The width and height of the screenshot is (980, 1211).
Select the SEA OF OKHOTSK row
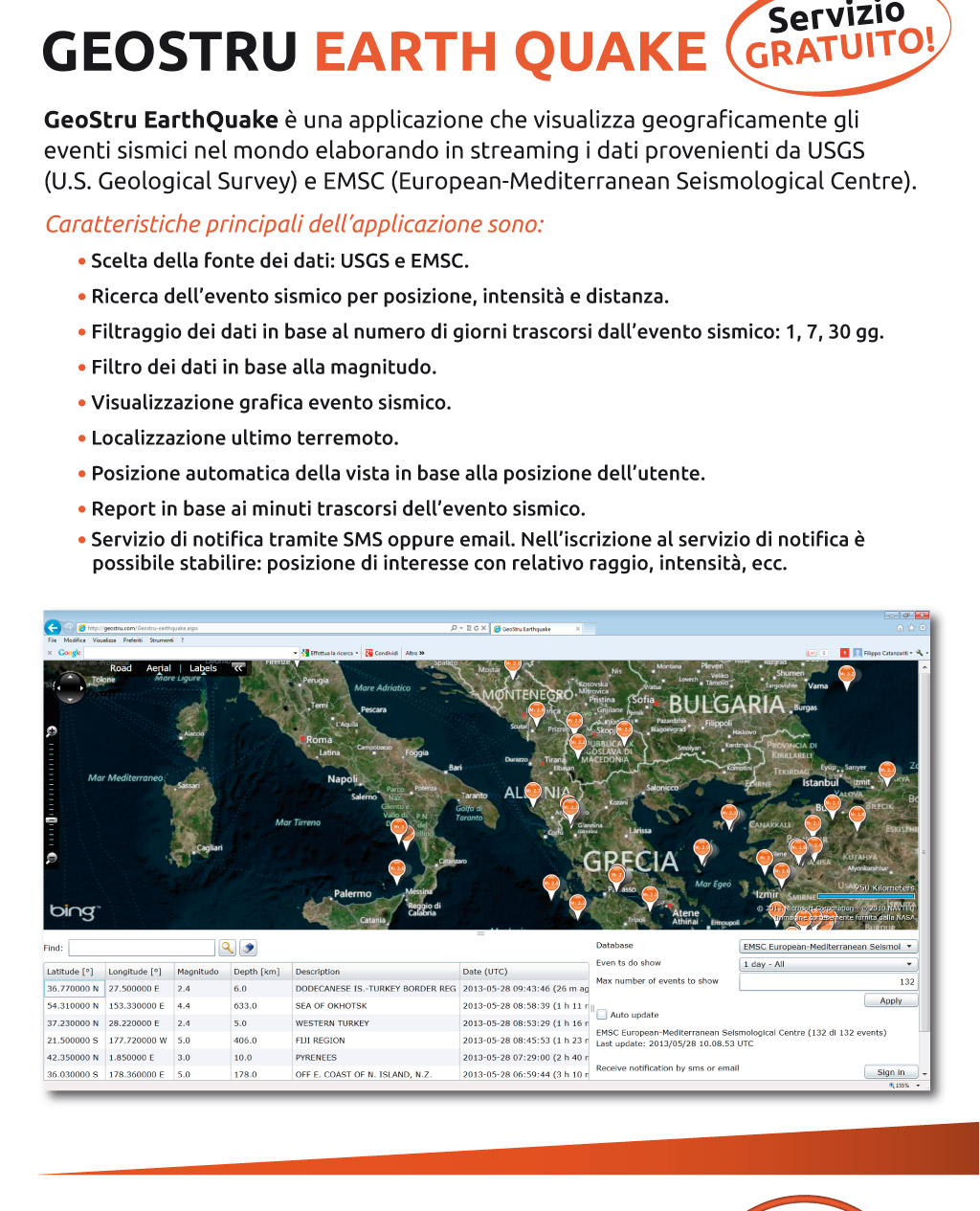[x=317, y=1006]
